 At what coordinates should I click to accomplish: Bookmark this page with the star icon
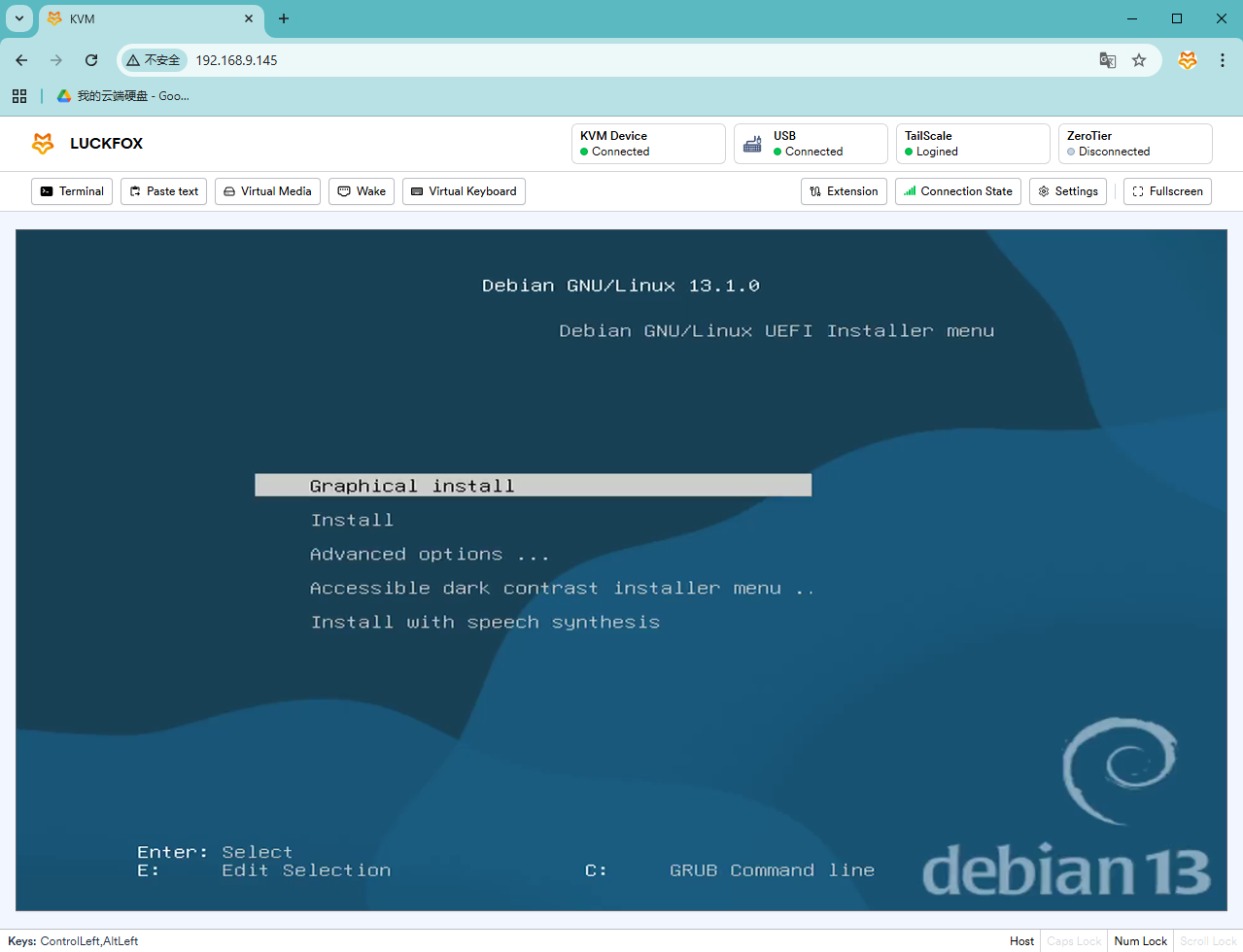1139,60
